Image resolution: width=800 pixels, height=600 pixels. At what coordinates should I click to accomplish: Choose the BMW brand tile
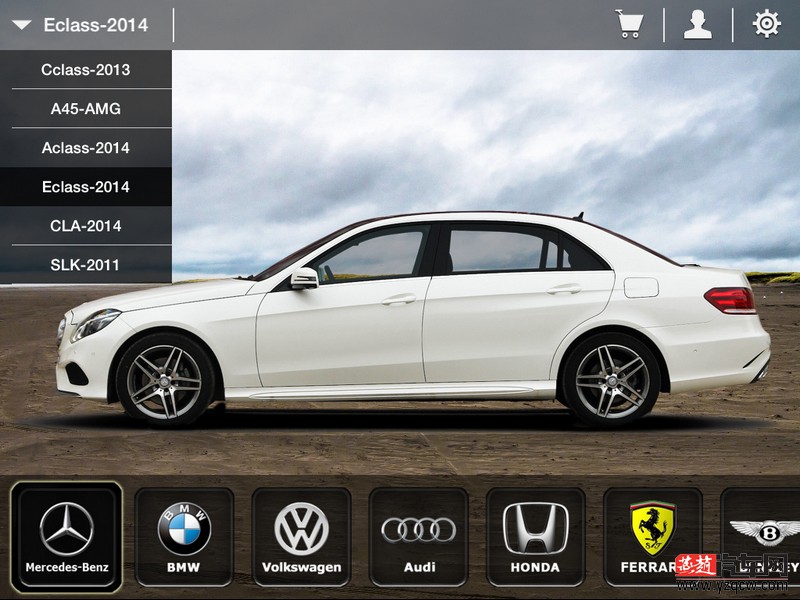[184, 537]
